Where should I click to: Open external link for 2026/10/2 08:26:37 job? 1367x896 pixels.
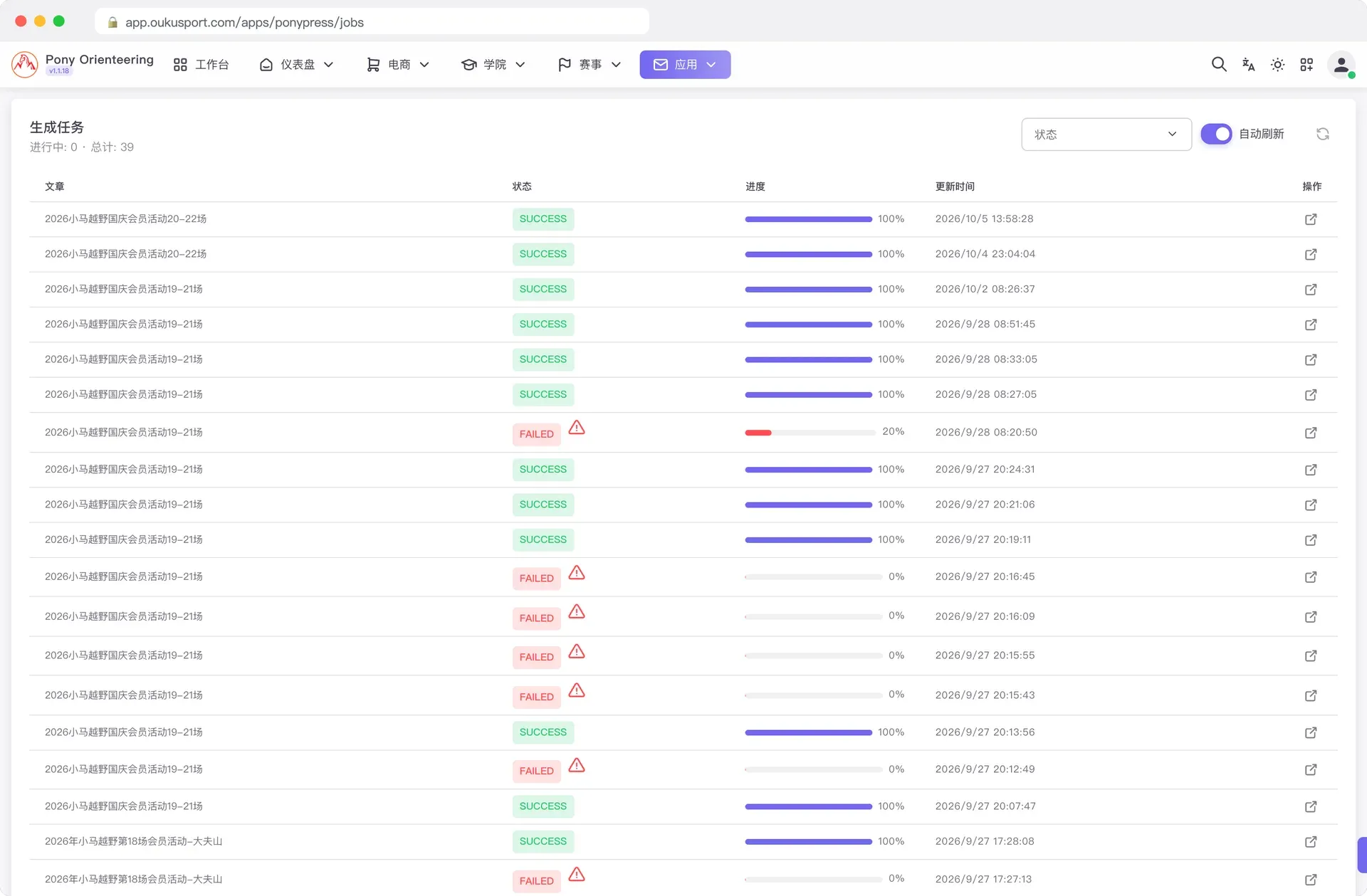1311,290
